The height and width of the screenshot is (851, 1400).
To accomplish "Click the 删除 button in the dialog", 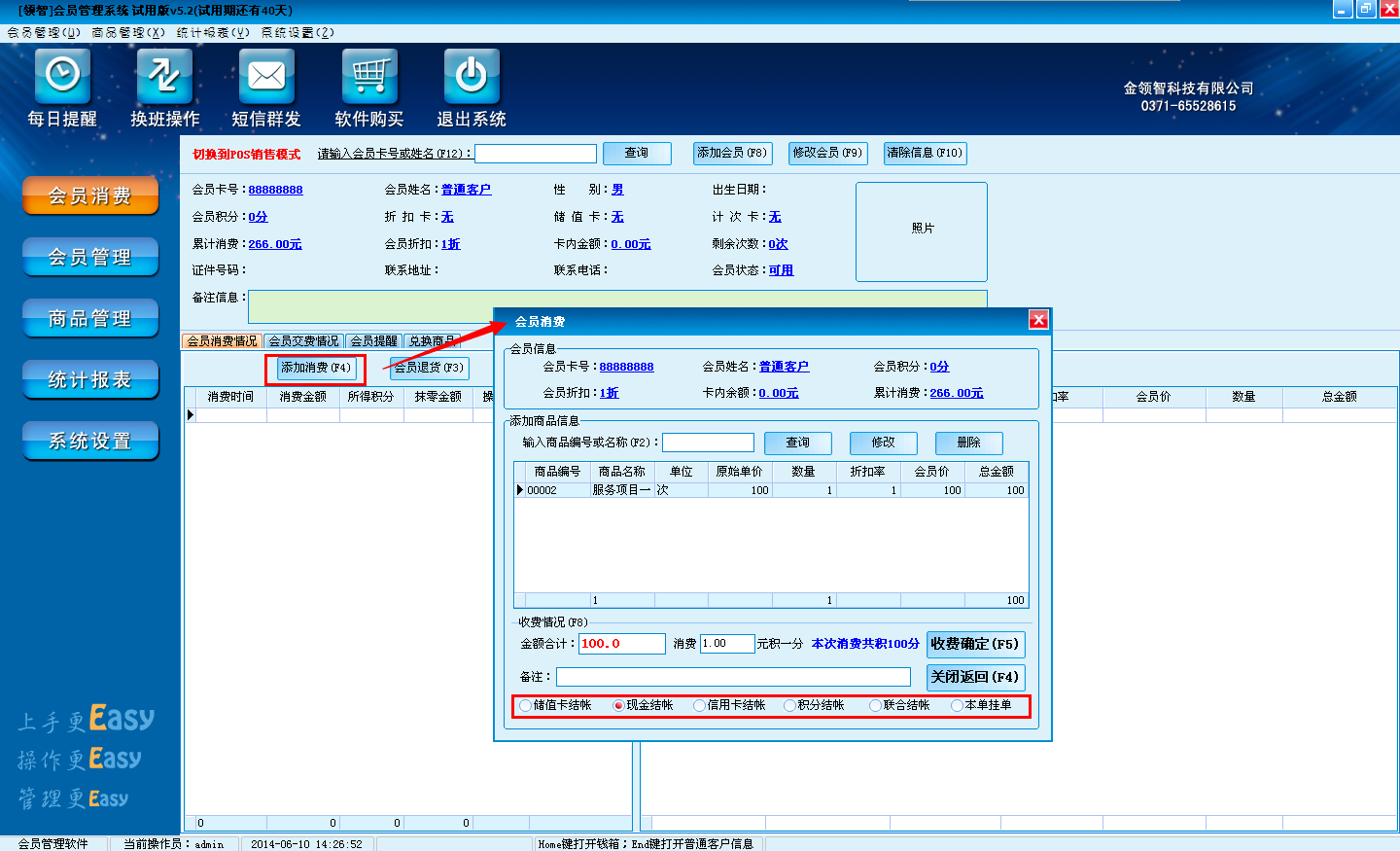I will [969, 443].
